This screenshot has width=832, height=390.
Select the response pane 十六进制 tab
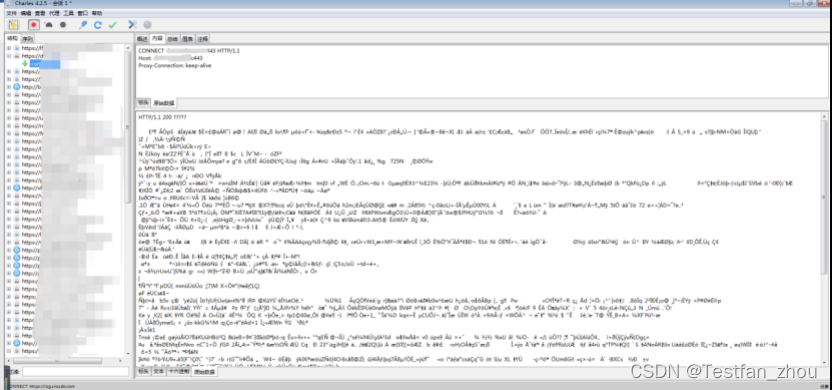(178, 372)
